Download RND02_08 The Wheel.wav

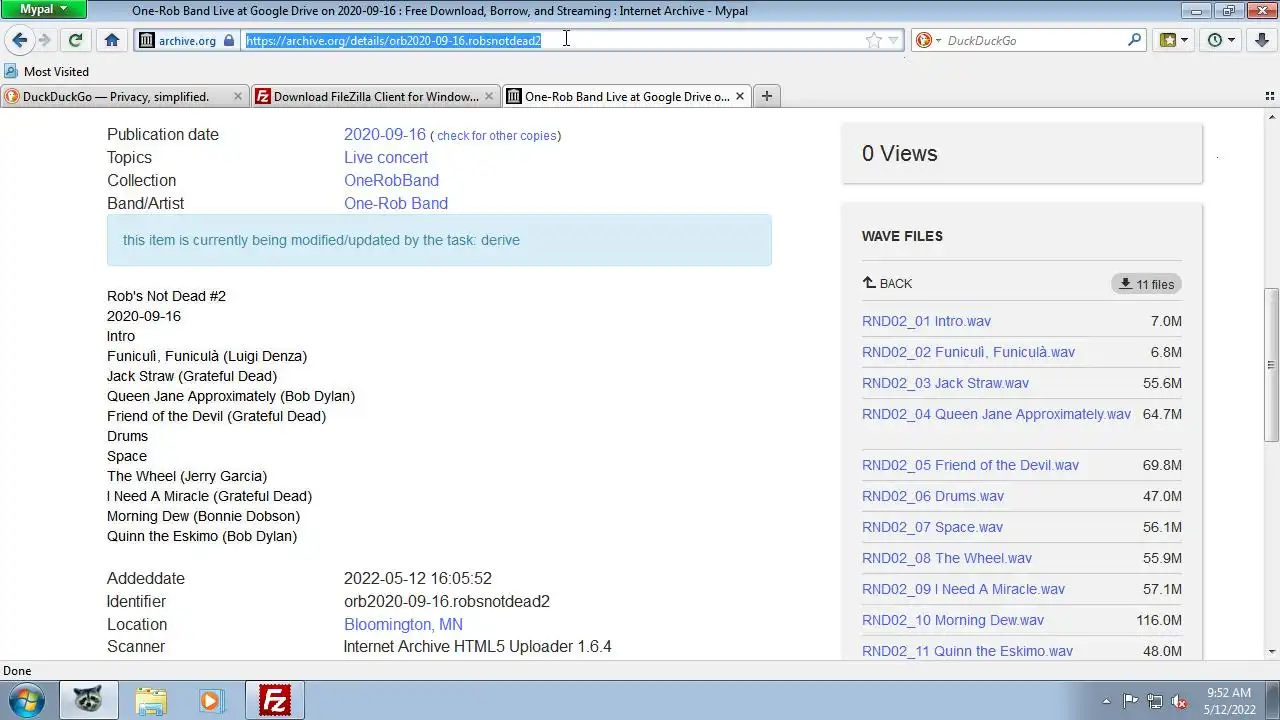tap(947, 558)
